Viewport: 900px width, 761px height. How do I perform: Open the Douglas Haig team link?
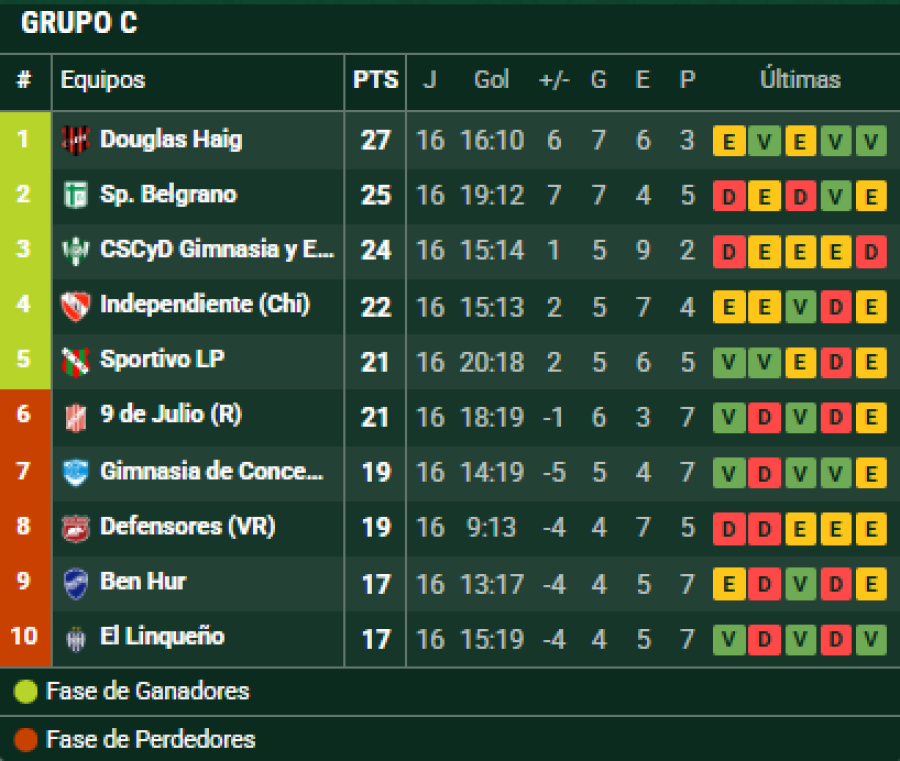pyautogui.click(x=171, y=140)
